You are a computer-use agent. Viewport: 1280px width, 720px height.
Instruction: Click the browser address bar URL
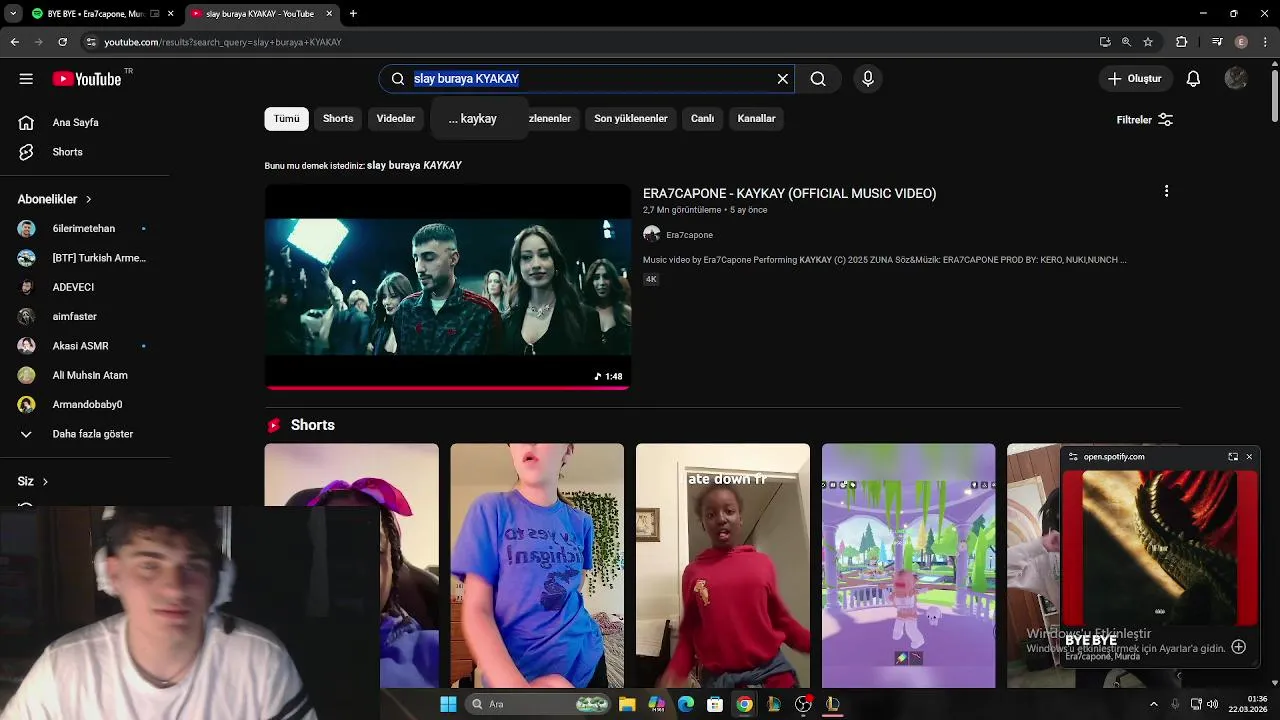223,42
